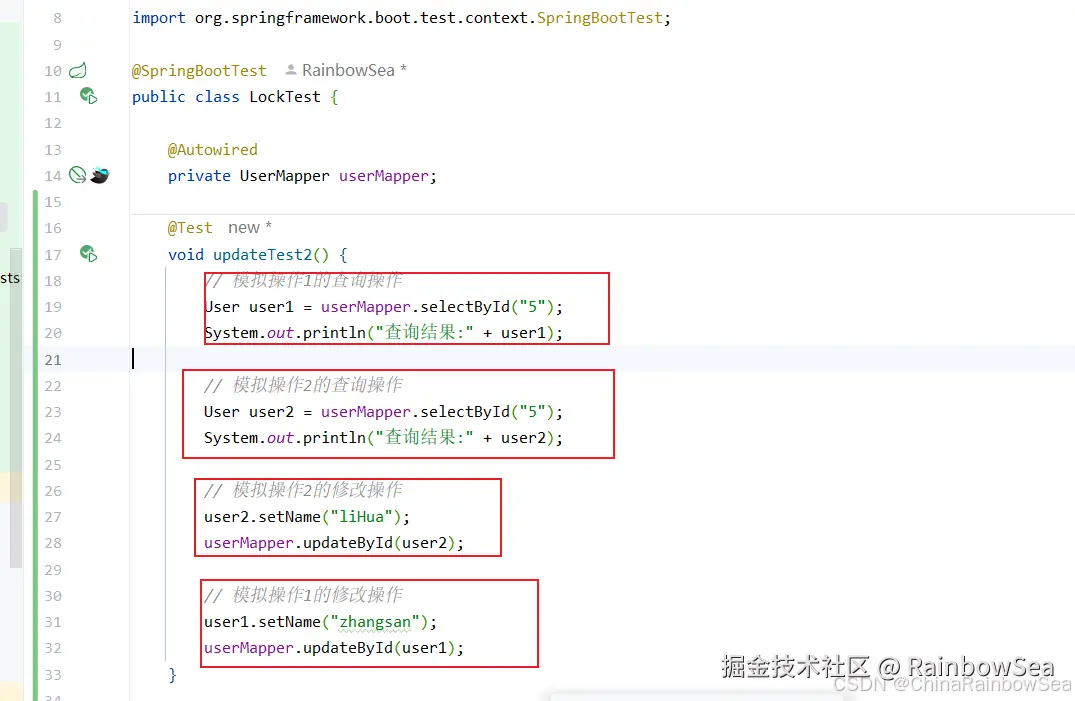1075x701 pixels.
Task: Click the LockTest class name
Action: point(285,97)
